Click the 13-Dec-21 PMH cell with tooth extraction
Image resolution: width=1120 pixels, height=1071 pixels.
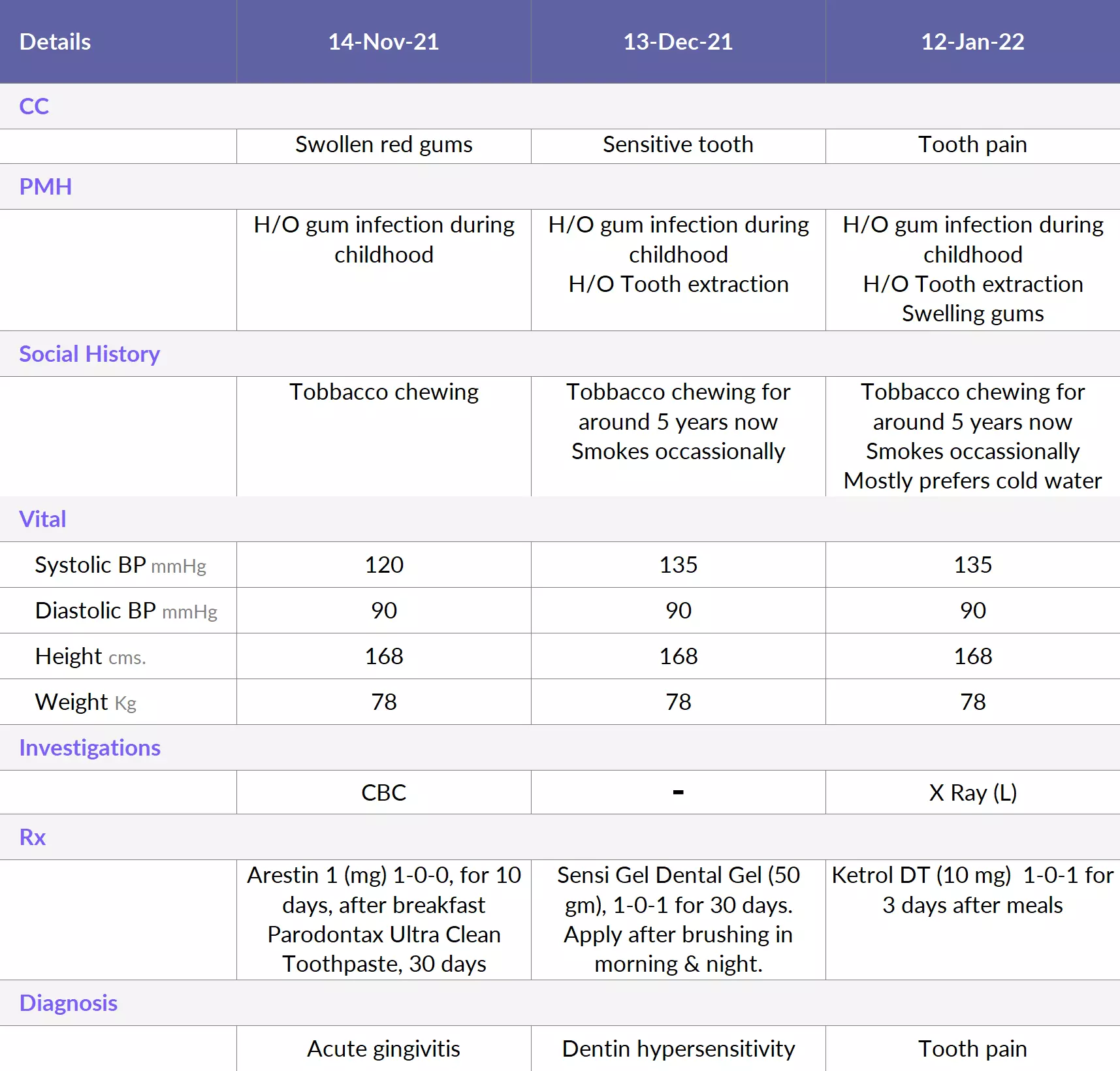pos(679,270)
